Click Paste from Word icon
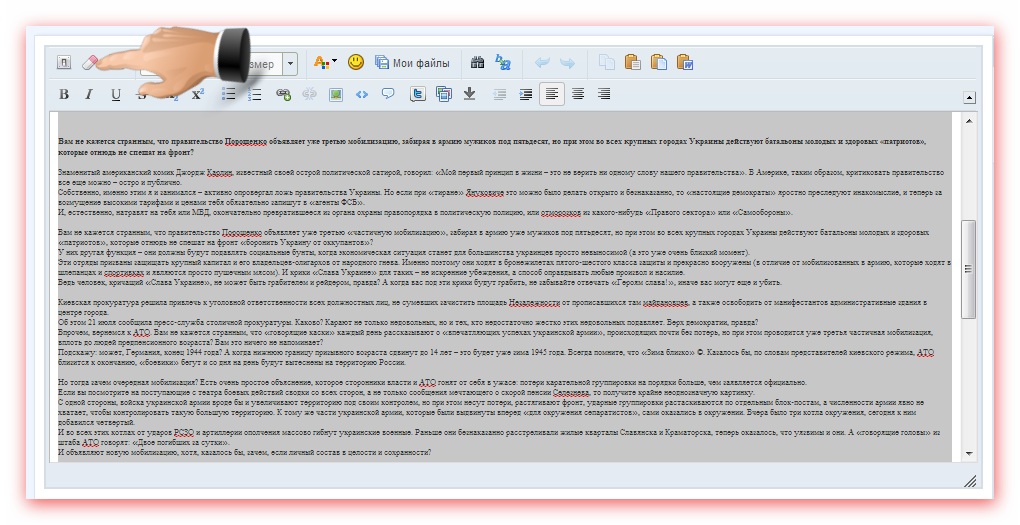The height and width of the screenshot is (525, 1020). pyautogui.click(x=684, y=62)
